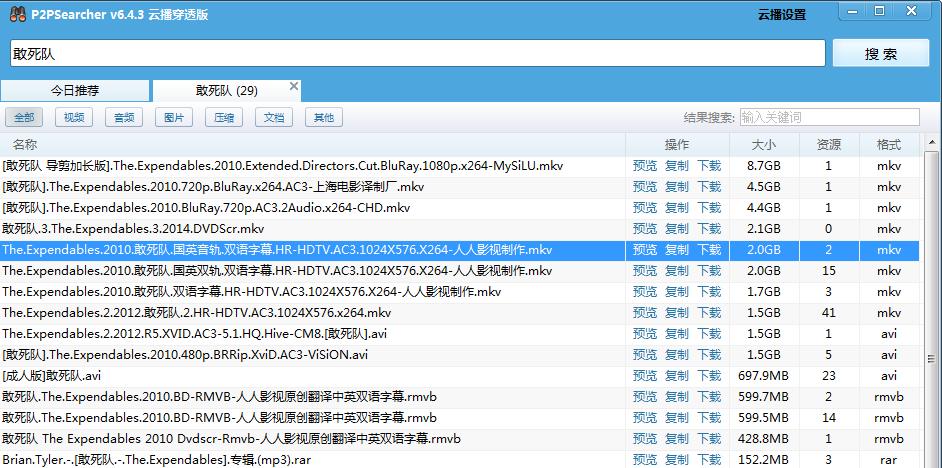Close the P2PSearcher window

pyautogui.click(x=911, y=11)
